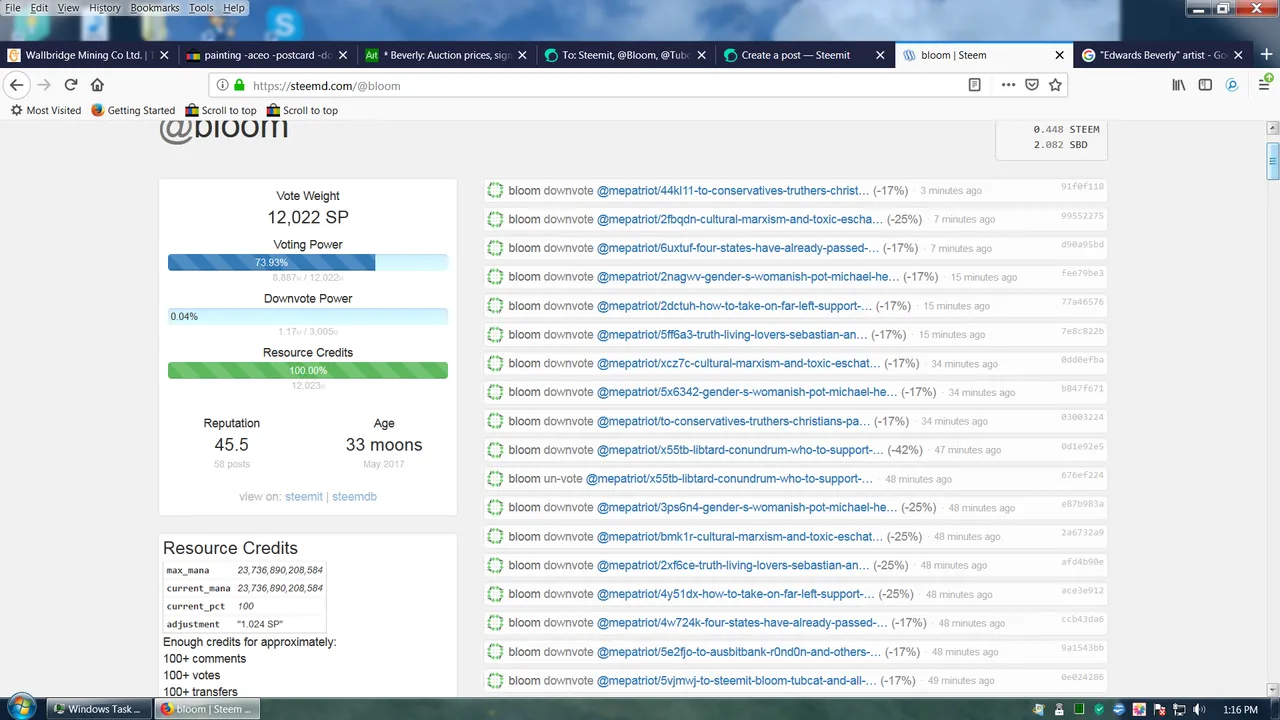This screenshot has height=720, width=1280.
Task: Click the Resource Credits 100.00% bar
Action: pos(308,370)
